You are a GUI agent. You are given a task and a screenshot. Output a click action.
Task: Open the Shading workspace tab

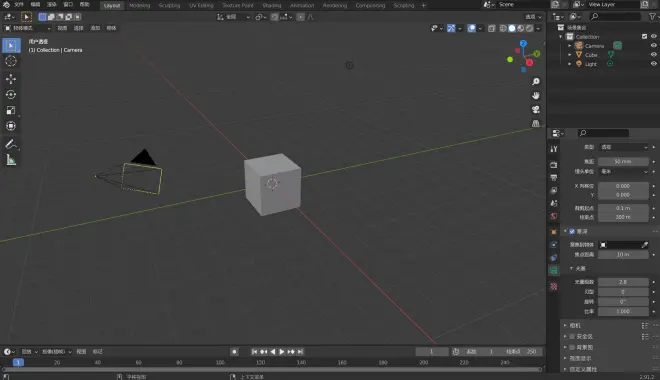pos(271,5)
